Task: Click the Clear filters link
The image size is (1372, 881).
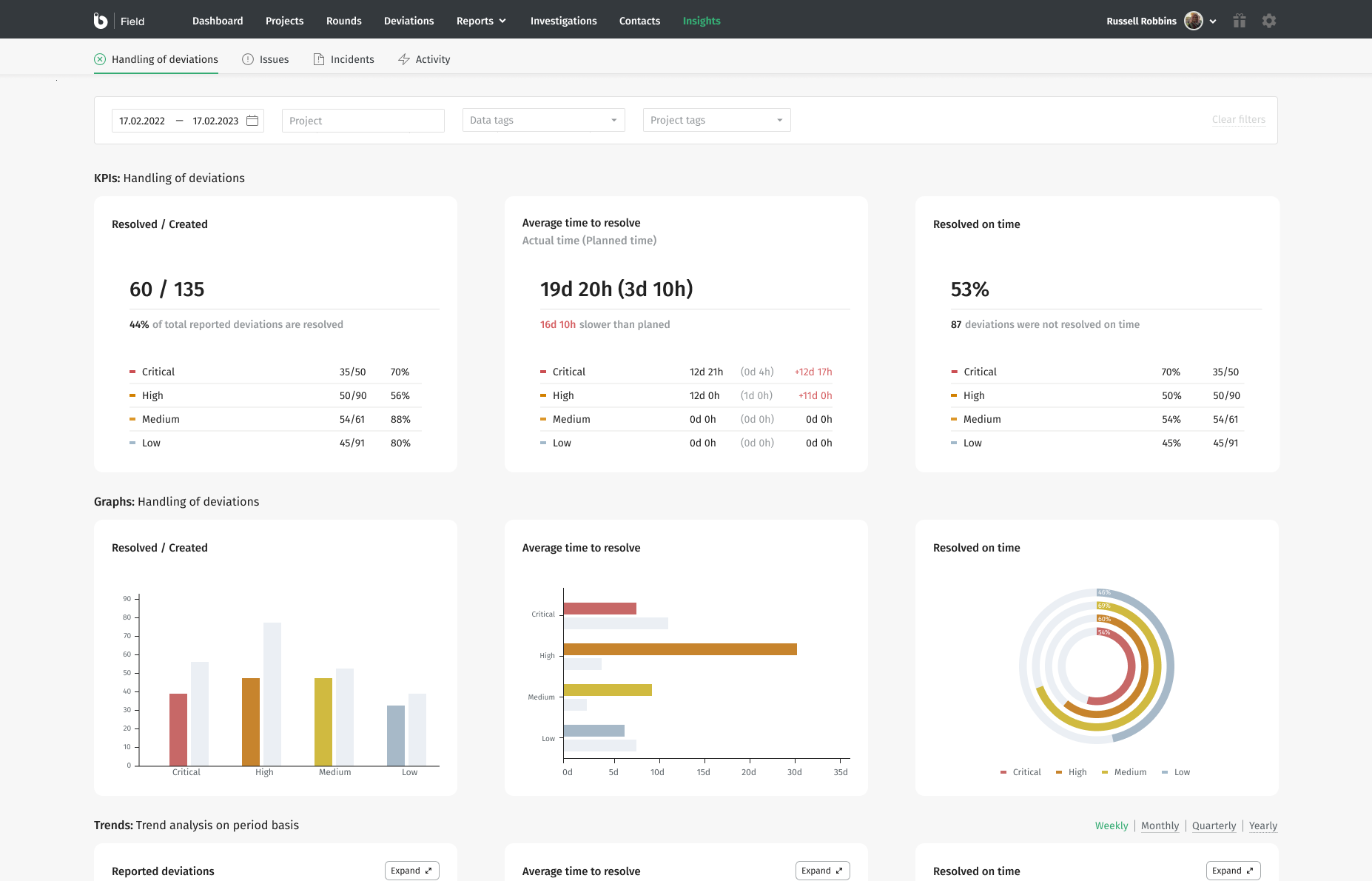Action: (x=1239, y=119)
